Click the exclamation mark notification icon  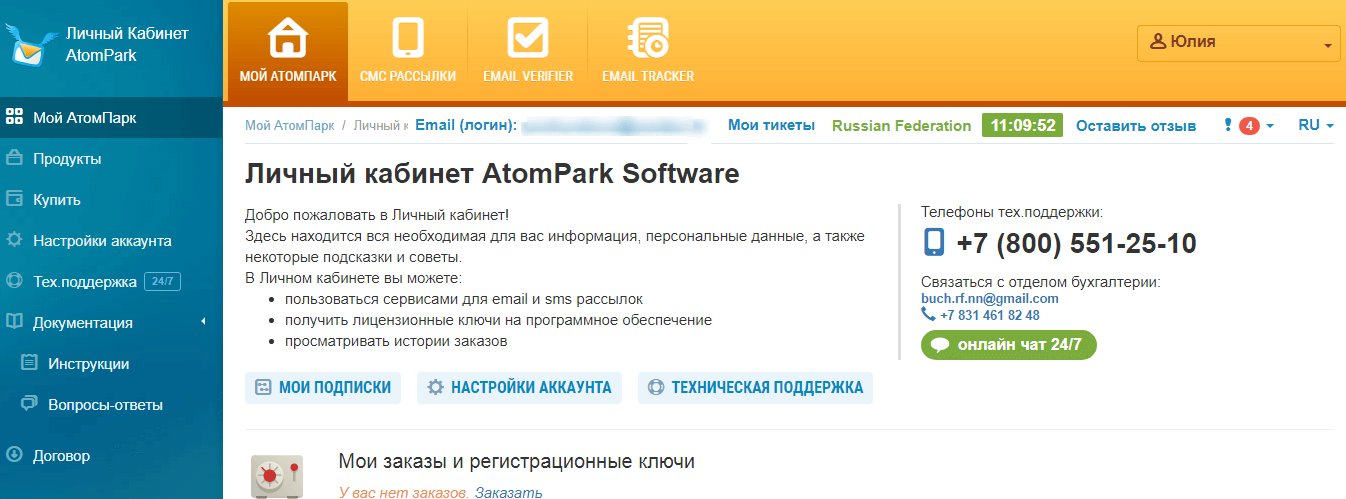(x=1228, y=126)
